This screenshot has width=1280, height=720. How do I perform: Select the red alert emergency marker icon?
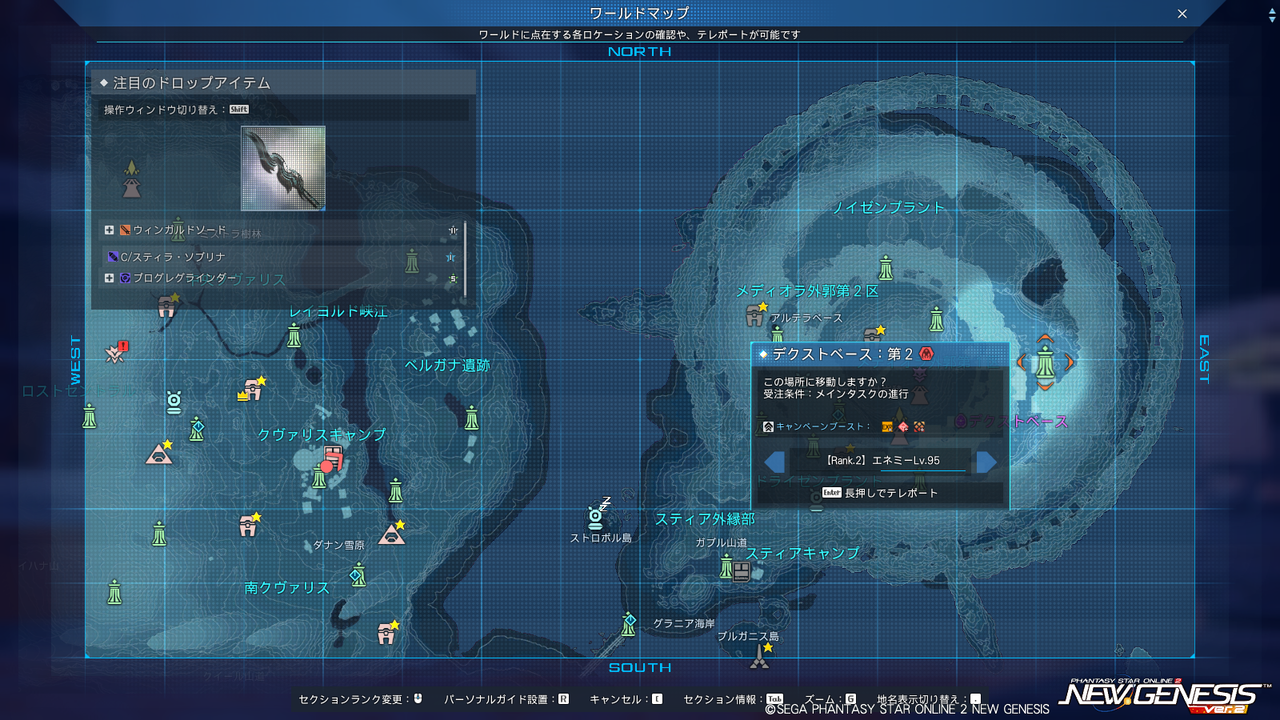tap(116, 352)
